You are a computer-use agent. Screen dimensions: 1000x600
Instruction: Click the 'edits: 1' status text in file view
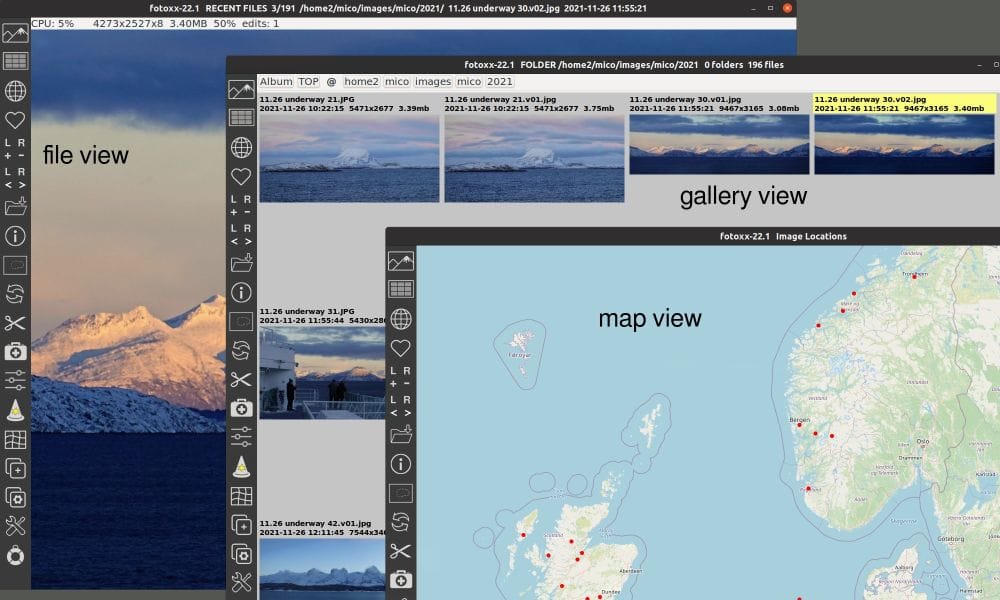(260, 24)
